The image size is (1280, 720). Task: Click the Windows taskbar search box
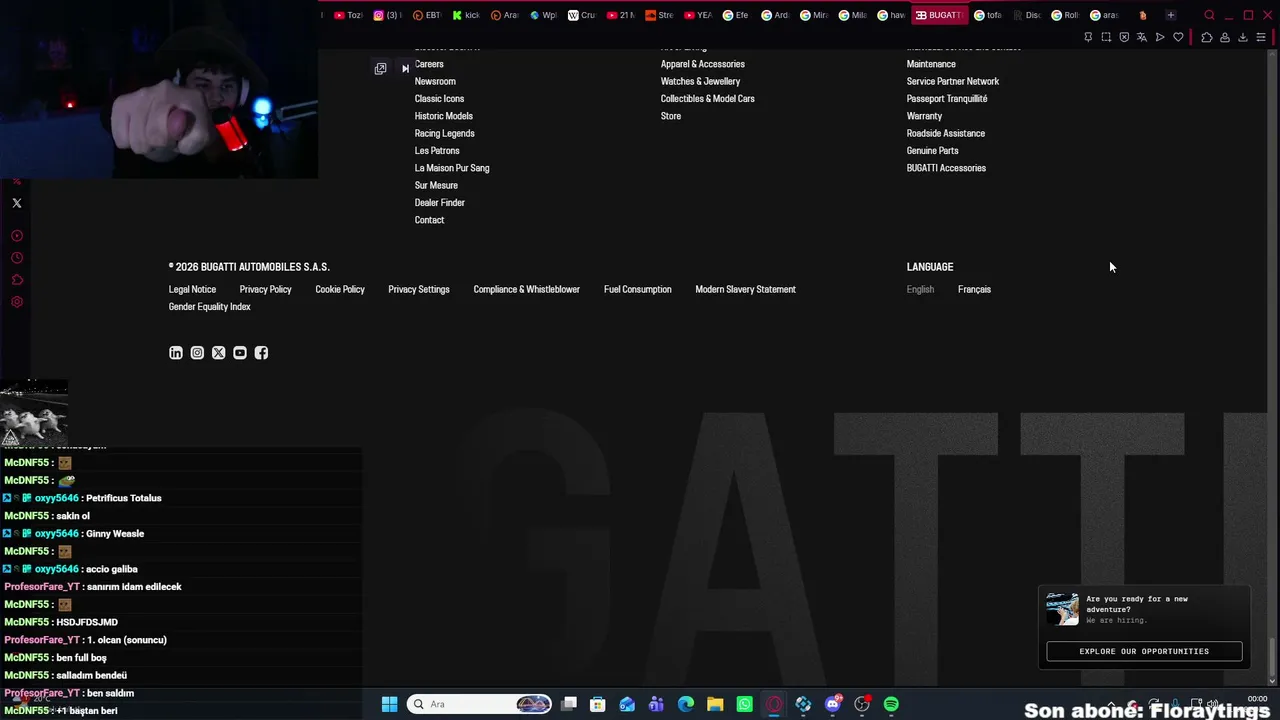tap(481, 704)
